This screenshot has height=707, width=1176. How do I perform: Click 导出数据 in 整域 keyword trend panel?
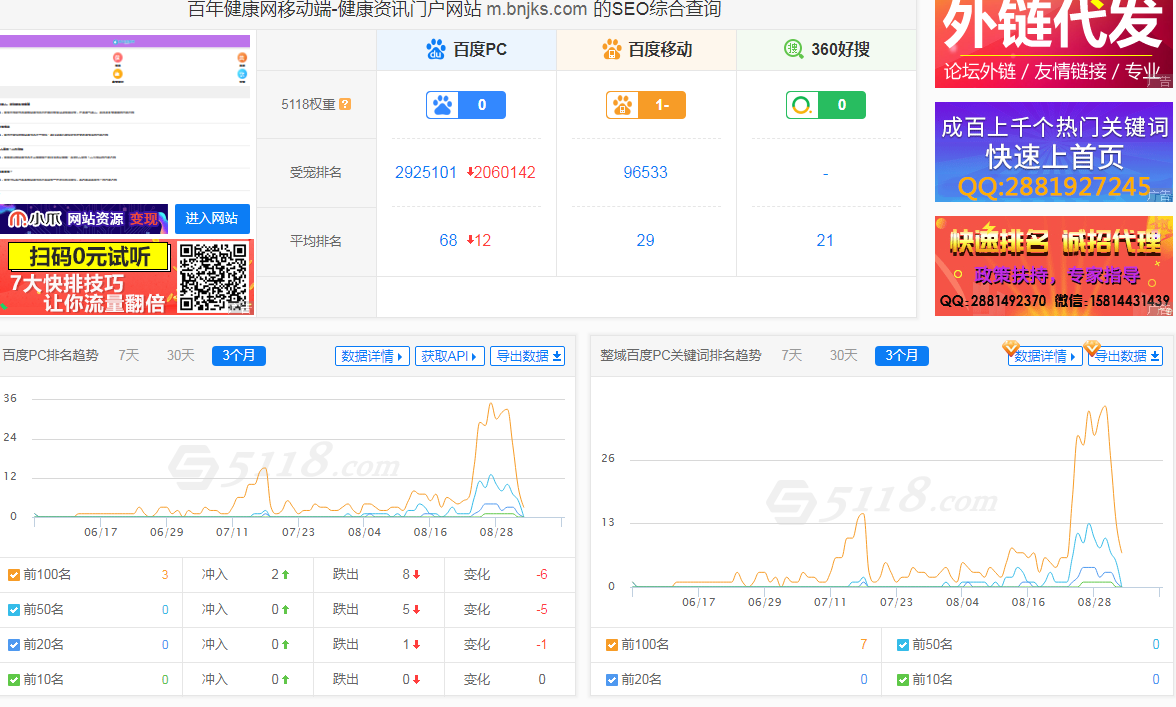tap(1126, 356)
